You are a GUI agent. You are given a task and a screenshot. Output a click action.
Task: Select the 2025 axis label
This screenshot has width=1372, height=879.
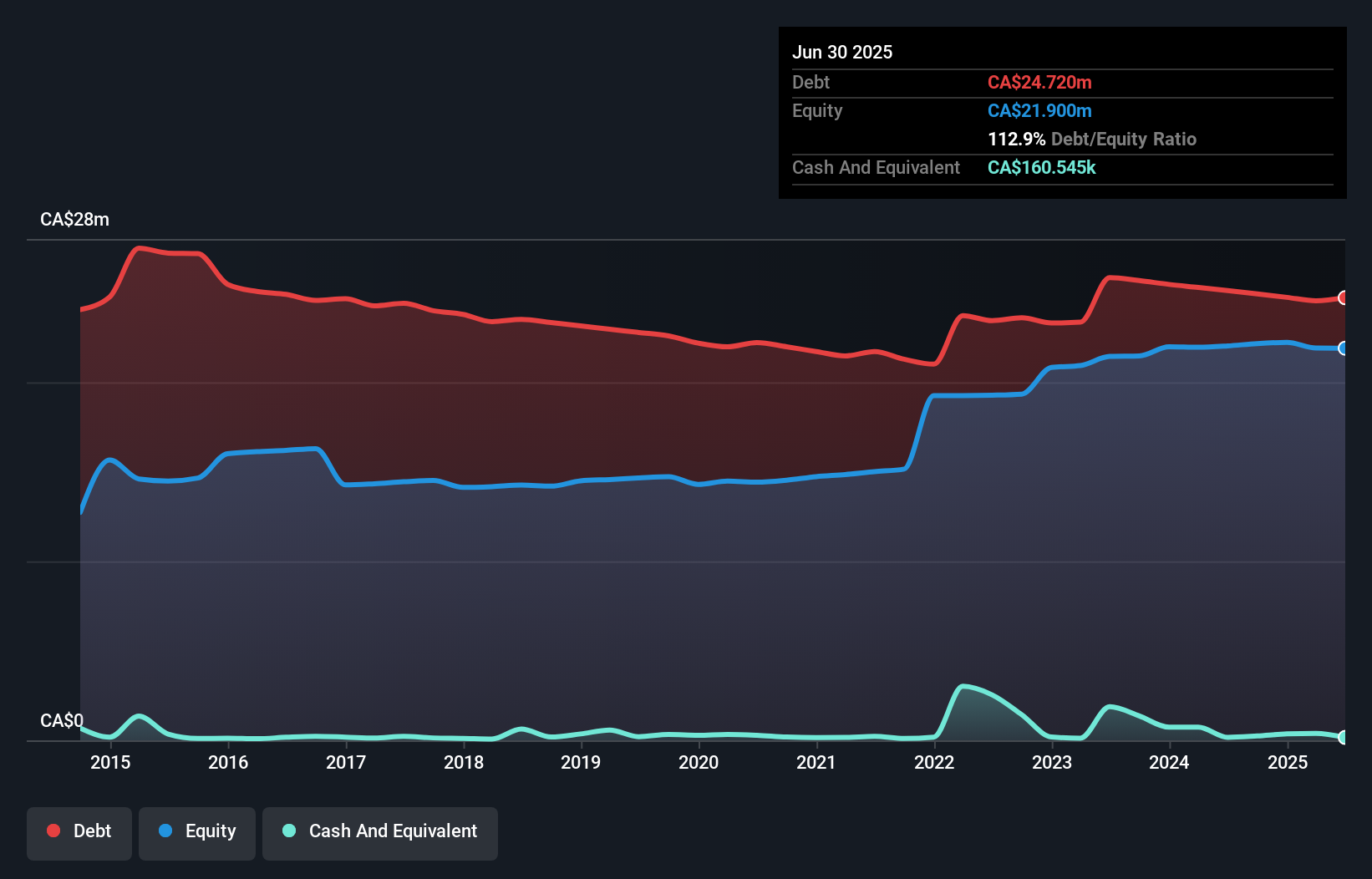(x=1288, y=762)
